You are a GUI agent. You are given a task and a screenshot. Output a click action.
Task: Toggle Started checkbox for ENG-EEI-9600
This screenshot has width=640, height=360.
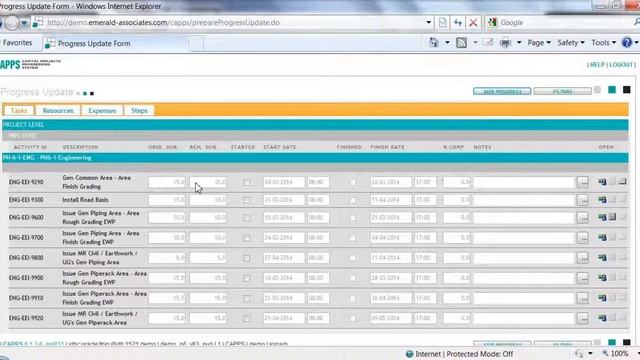[x=247, y=218]
